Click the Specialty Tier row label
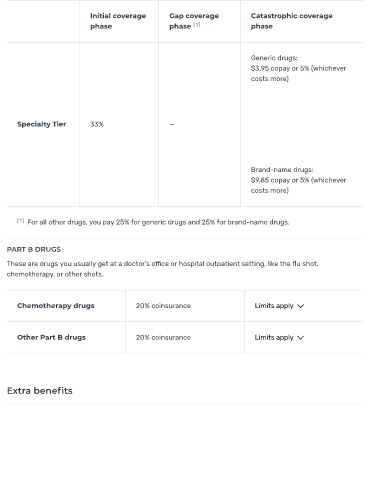Viewport: 370px width, 480px height. (42, 124)
